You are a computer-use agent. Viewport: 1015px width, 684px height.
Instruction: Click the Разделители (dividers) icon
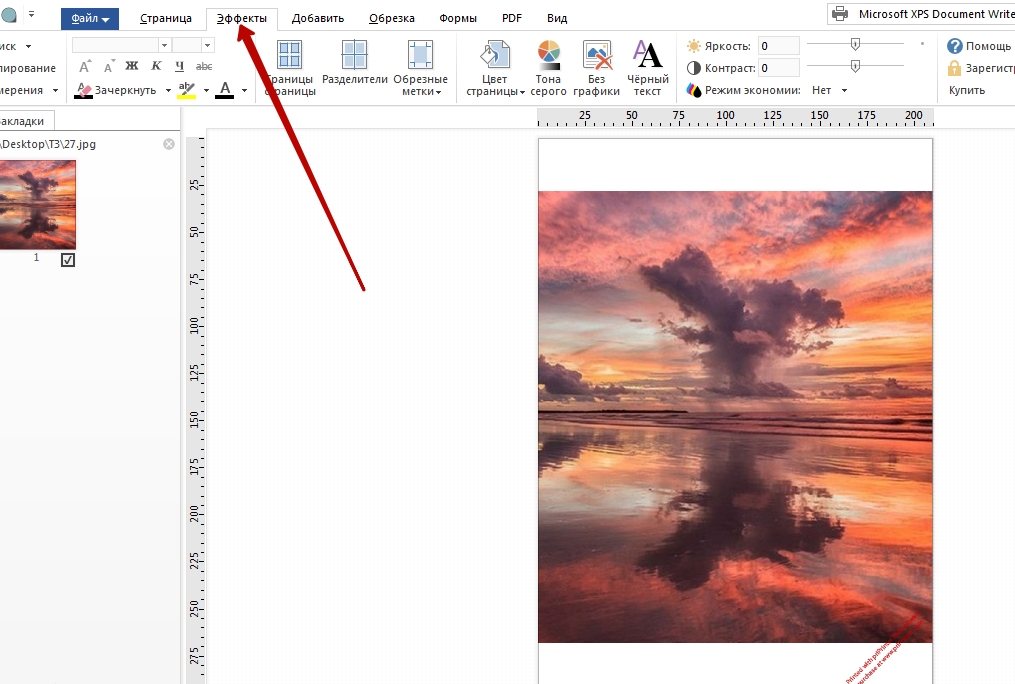354,56
